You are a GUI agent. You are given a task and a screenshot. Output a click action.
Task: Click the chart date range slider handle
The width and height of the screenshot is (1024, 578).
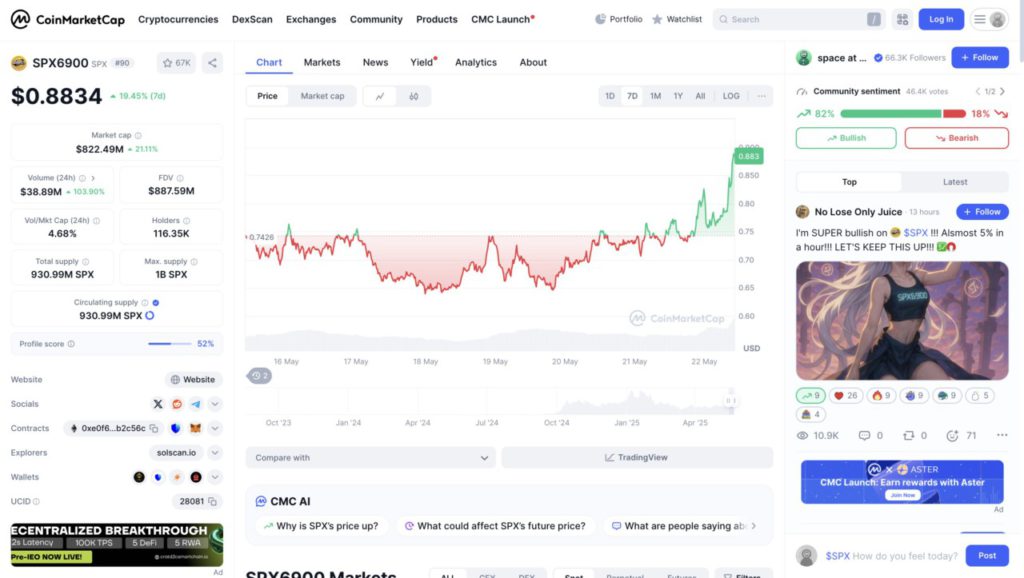tap(730, 400)
